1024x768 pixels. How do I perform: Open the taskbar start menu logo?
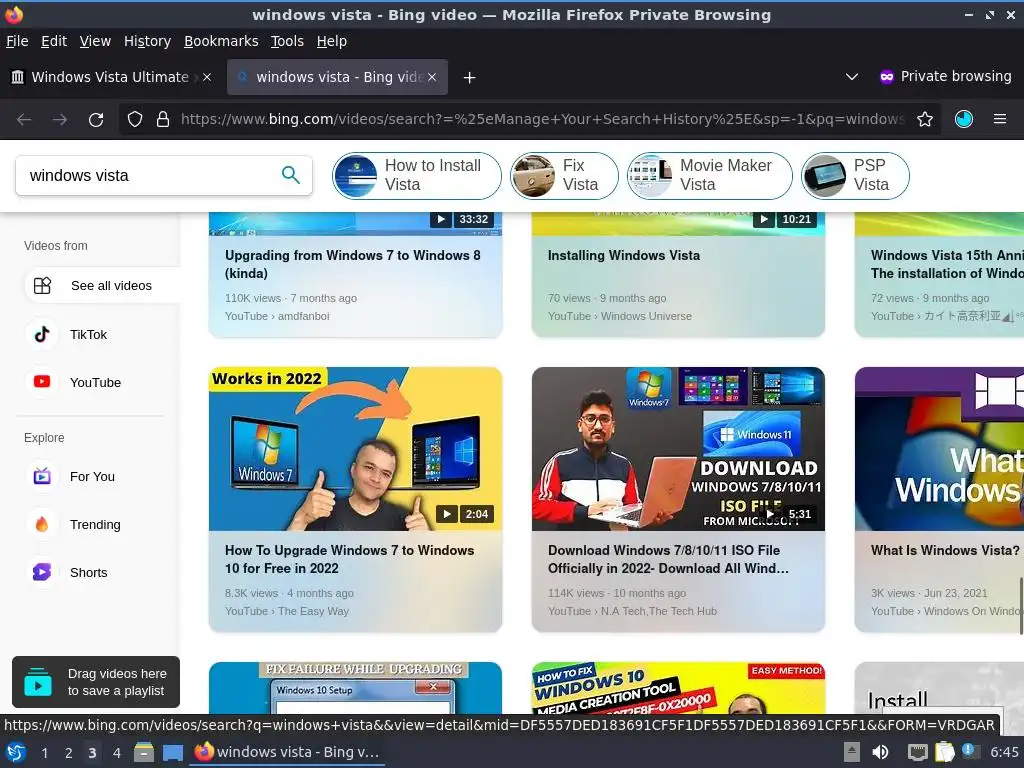(x=16, y=752)
